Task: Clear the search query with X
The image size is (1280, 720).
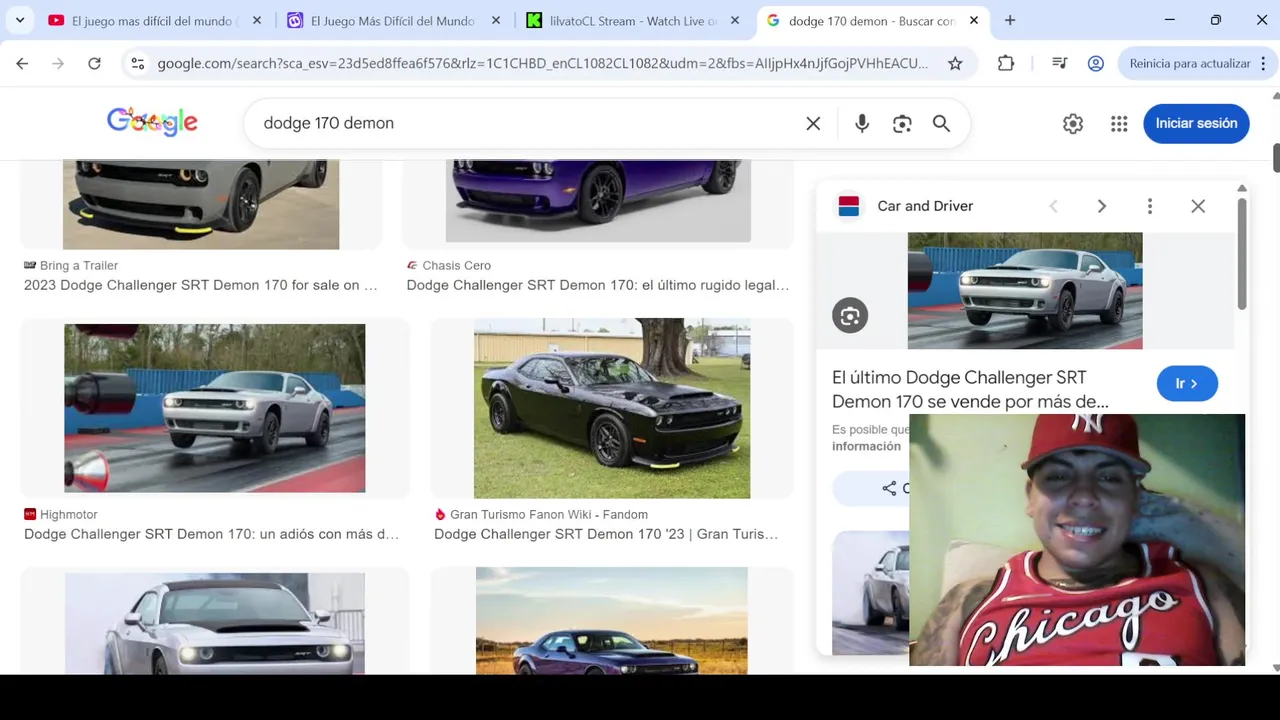Action: [813, 123]
